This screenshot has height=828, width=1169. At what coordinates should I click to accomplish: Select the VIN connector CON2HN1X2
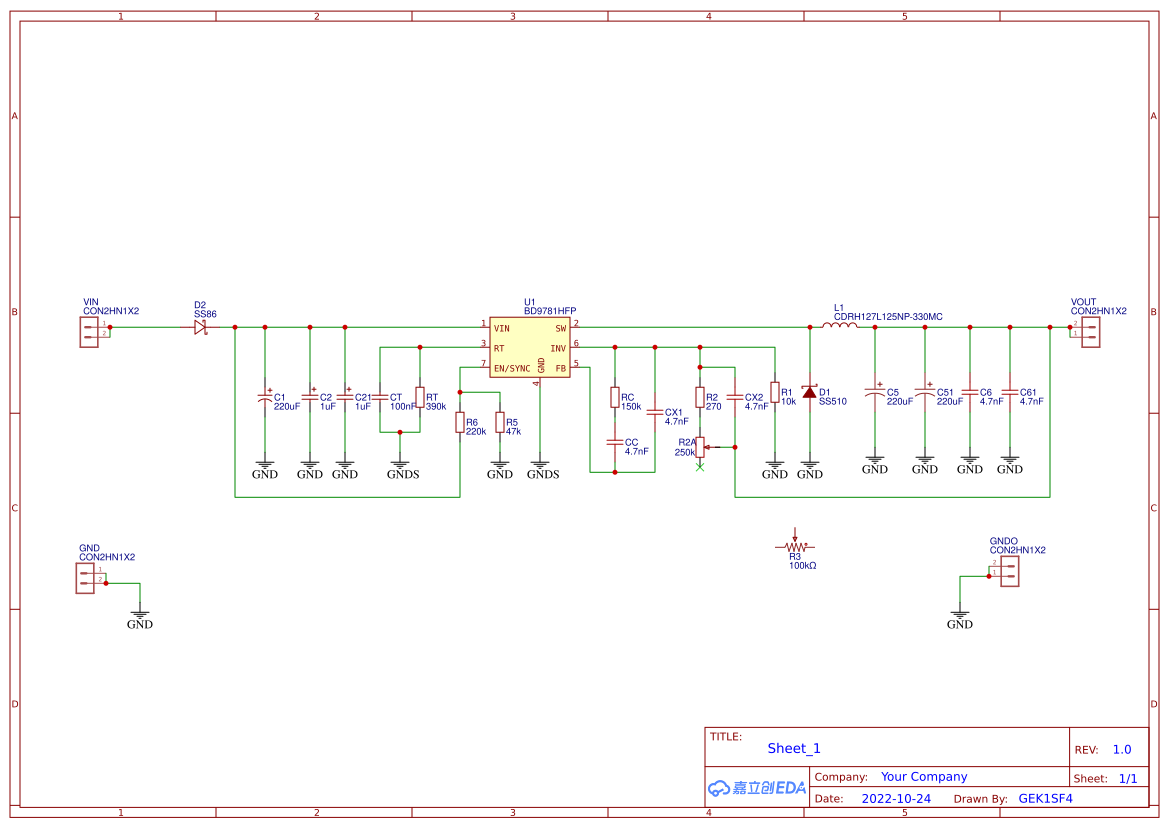[x=89, y=328]
